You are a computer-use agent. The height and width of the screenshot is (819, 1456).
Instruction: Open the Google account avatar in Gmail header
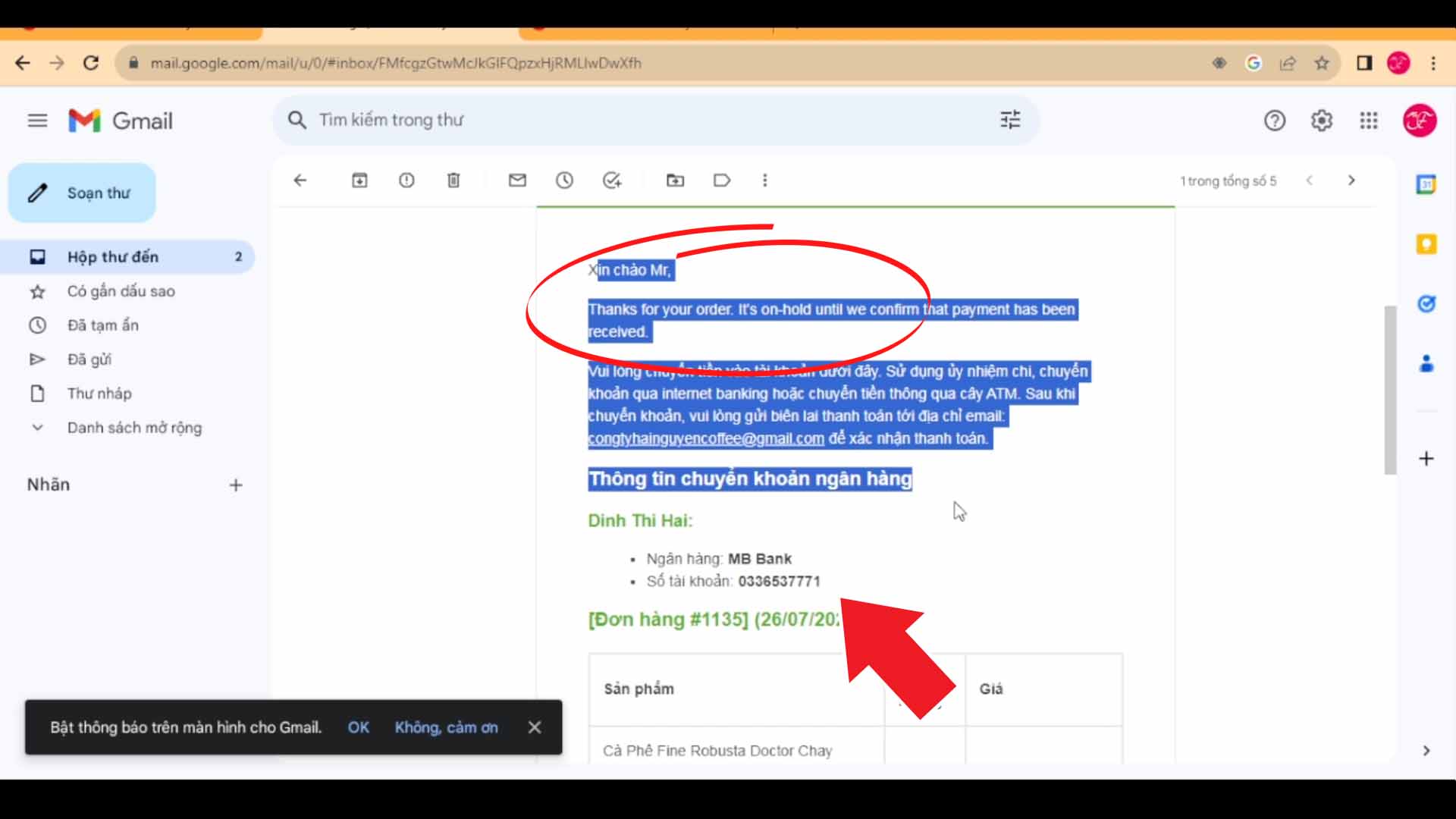click(x=1420, y=121)
